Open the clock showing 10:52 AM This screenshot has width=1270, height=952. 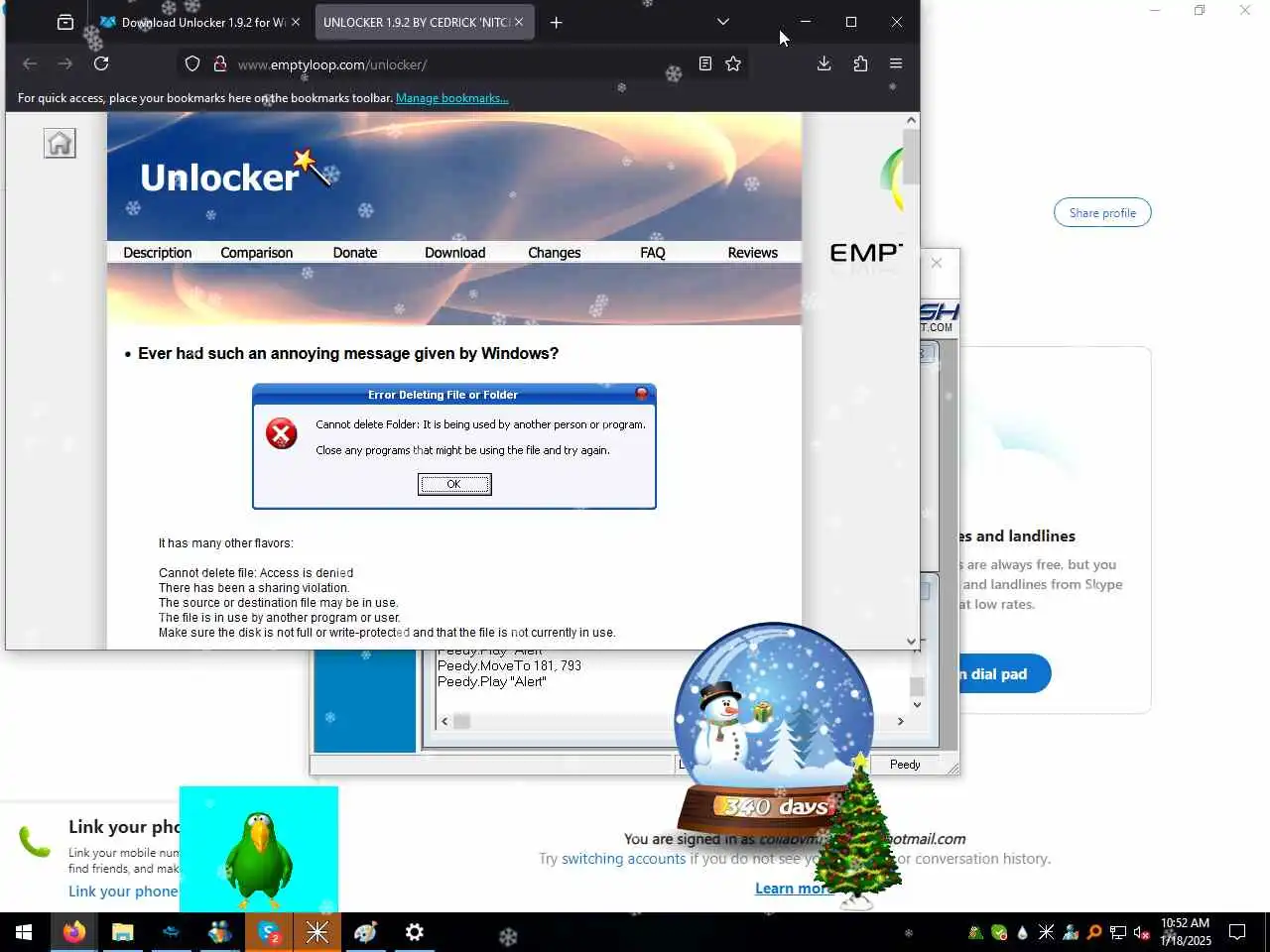click(1186, 932)
